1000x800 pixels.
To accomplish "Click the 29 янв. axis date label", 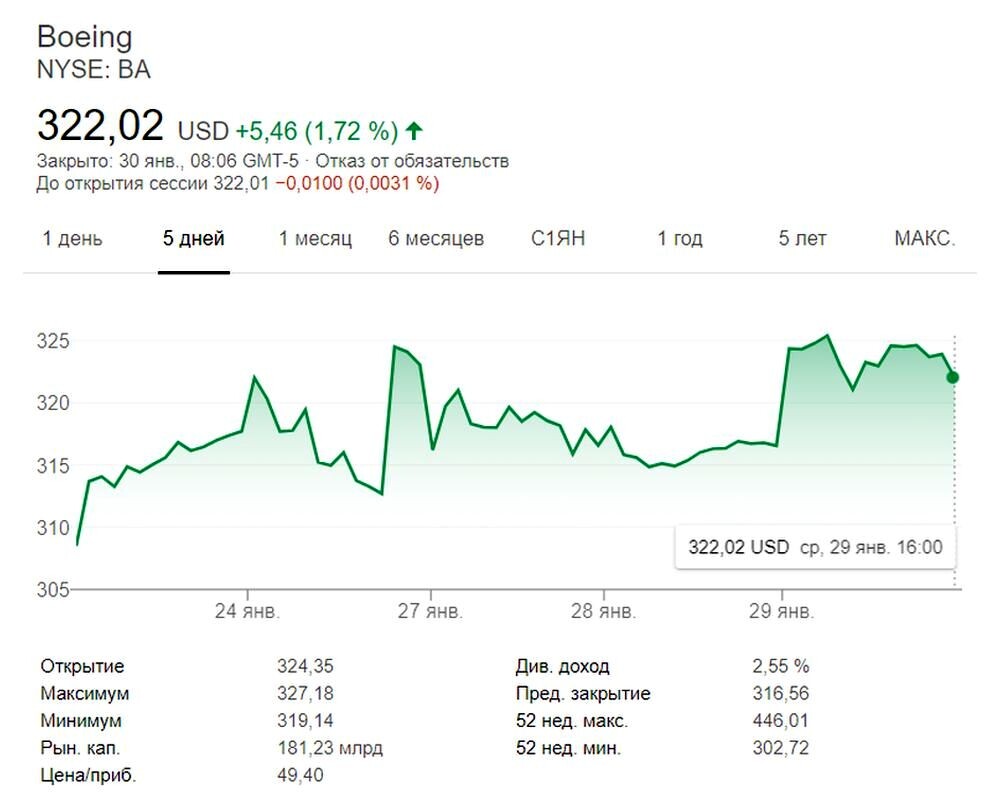I will point(782,611).
